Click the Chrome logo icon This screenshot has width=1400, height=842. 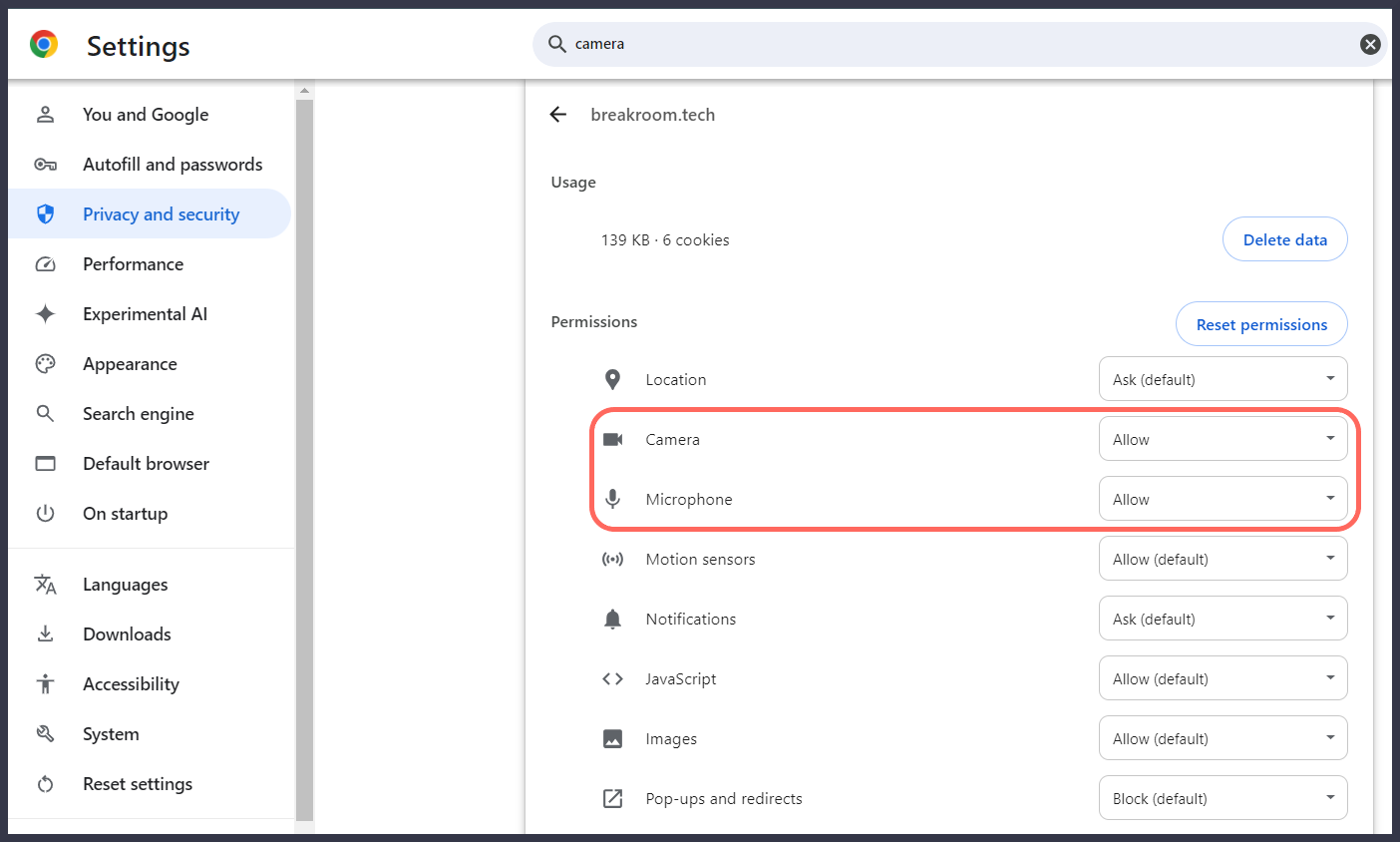pyautogui.click(x=44, y=45)
